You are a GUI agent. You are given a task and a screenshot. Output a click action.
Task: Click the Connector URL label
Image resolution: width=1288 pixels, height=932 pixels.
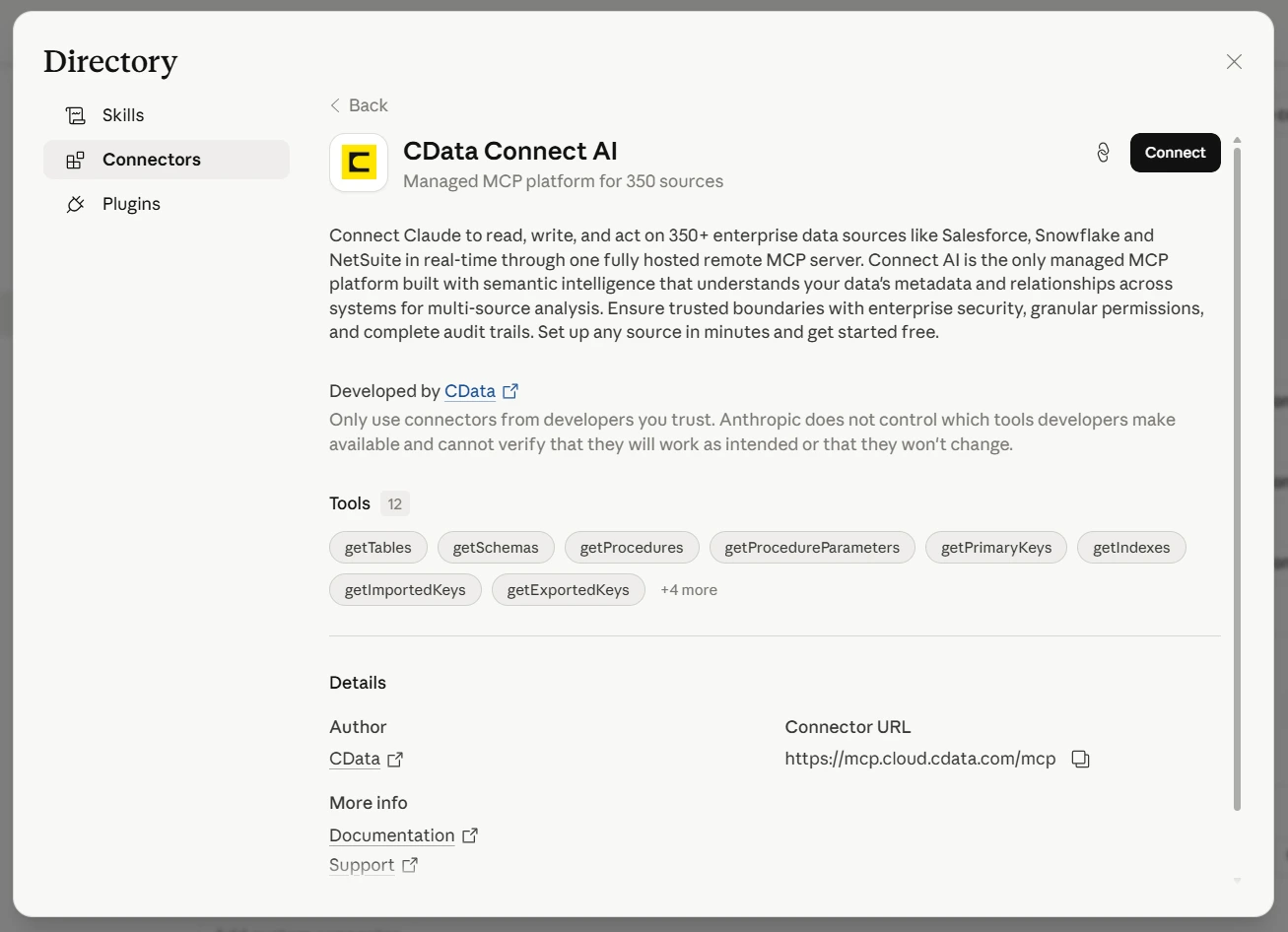click(x=847, y=727)
